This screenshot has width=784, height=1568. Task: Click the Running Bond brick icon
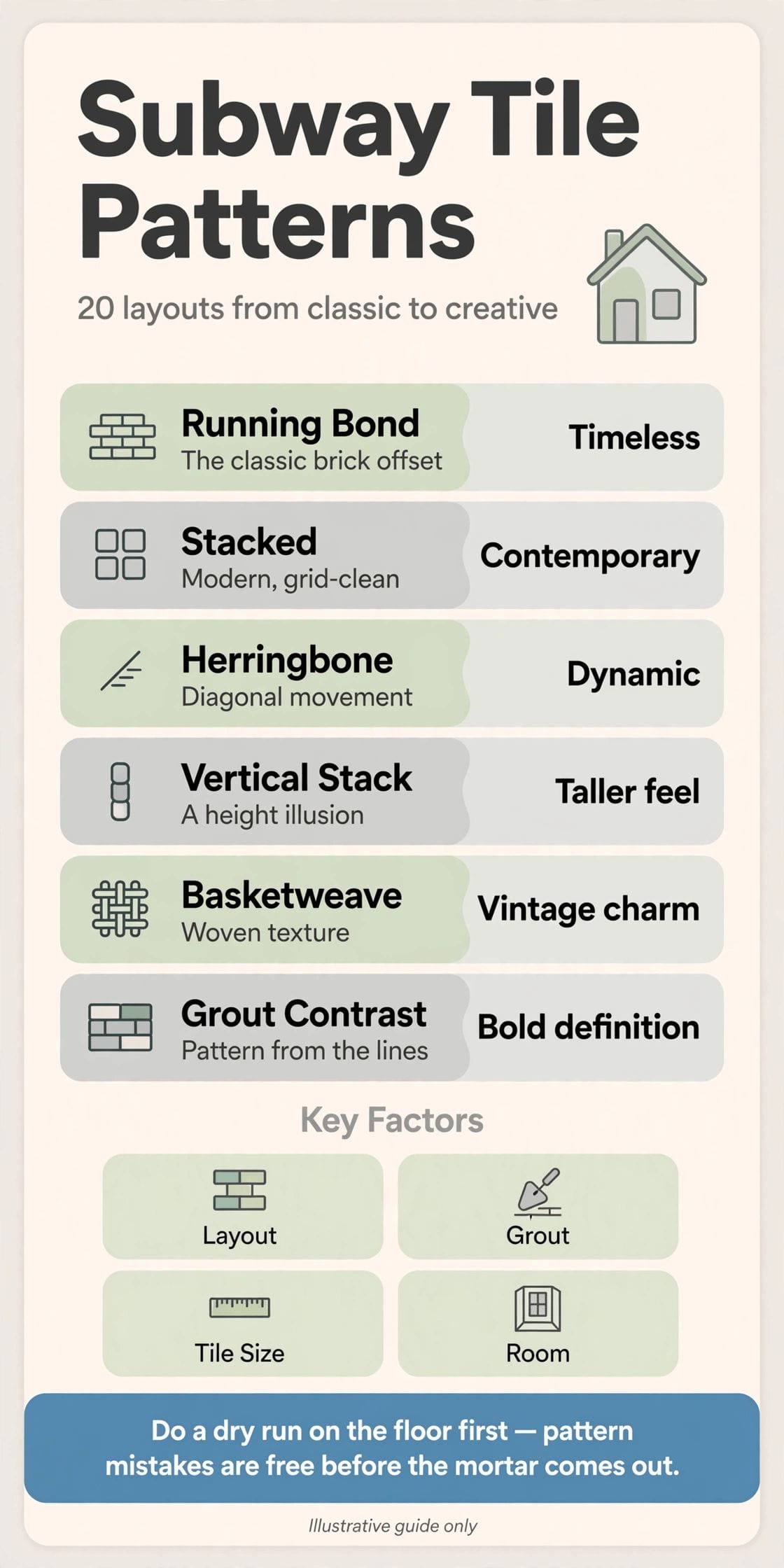coord(122,436)
